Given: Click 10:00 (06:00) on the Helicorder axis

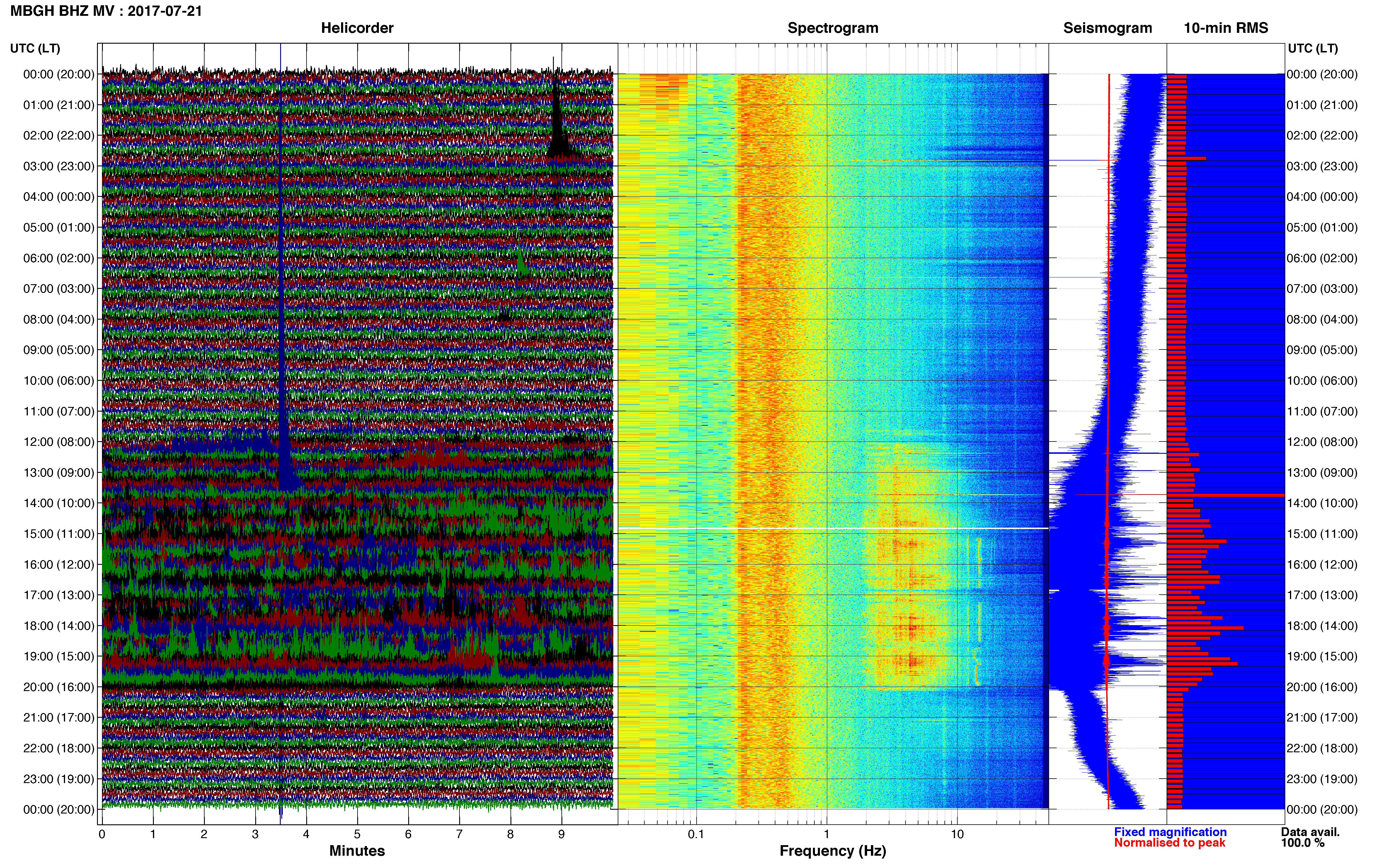Looking at the screenshot, I should point(59,381).
